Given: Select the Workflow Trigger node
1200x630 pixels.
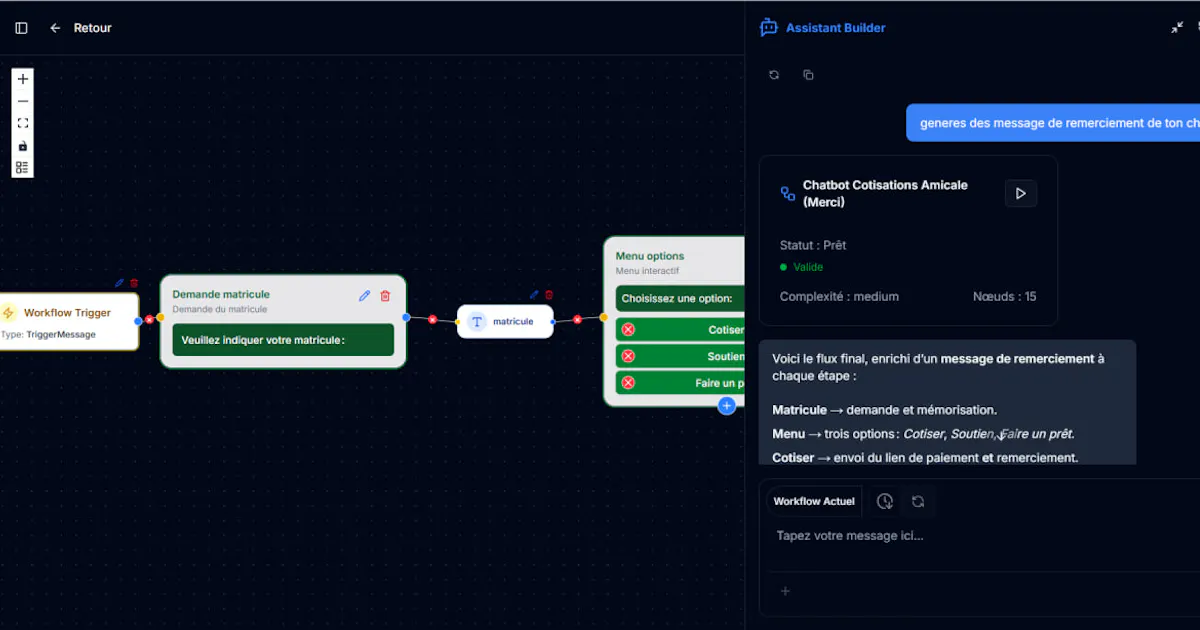Looking at the screenshot, I should click(68, 321).
